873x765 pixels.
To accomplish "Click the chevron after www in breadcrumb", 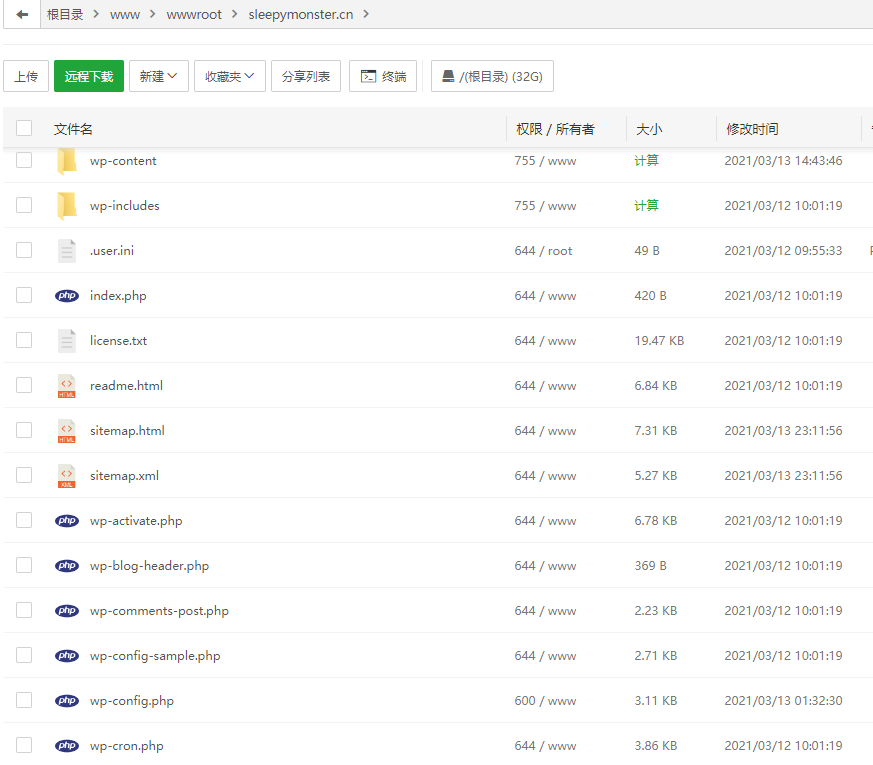I will (153, 14).
